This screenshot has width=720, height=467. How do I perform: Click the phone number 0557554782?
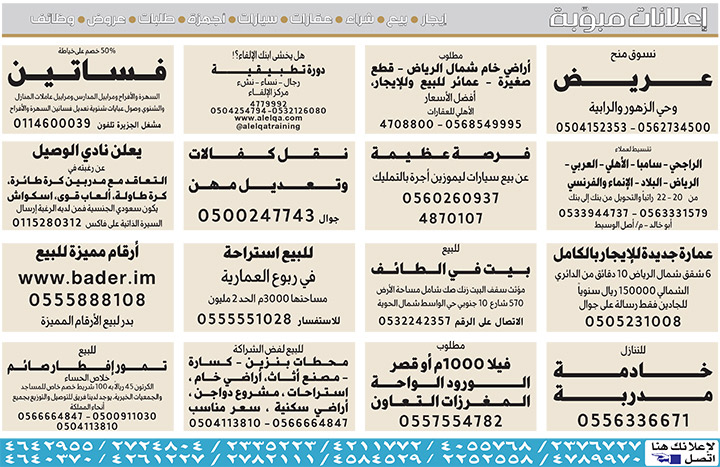[450, 421]
